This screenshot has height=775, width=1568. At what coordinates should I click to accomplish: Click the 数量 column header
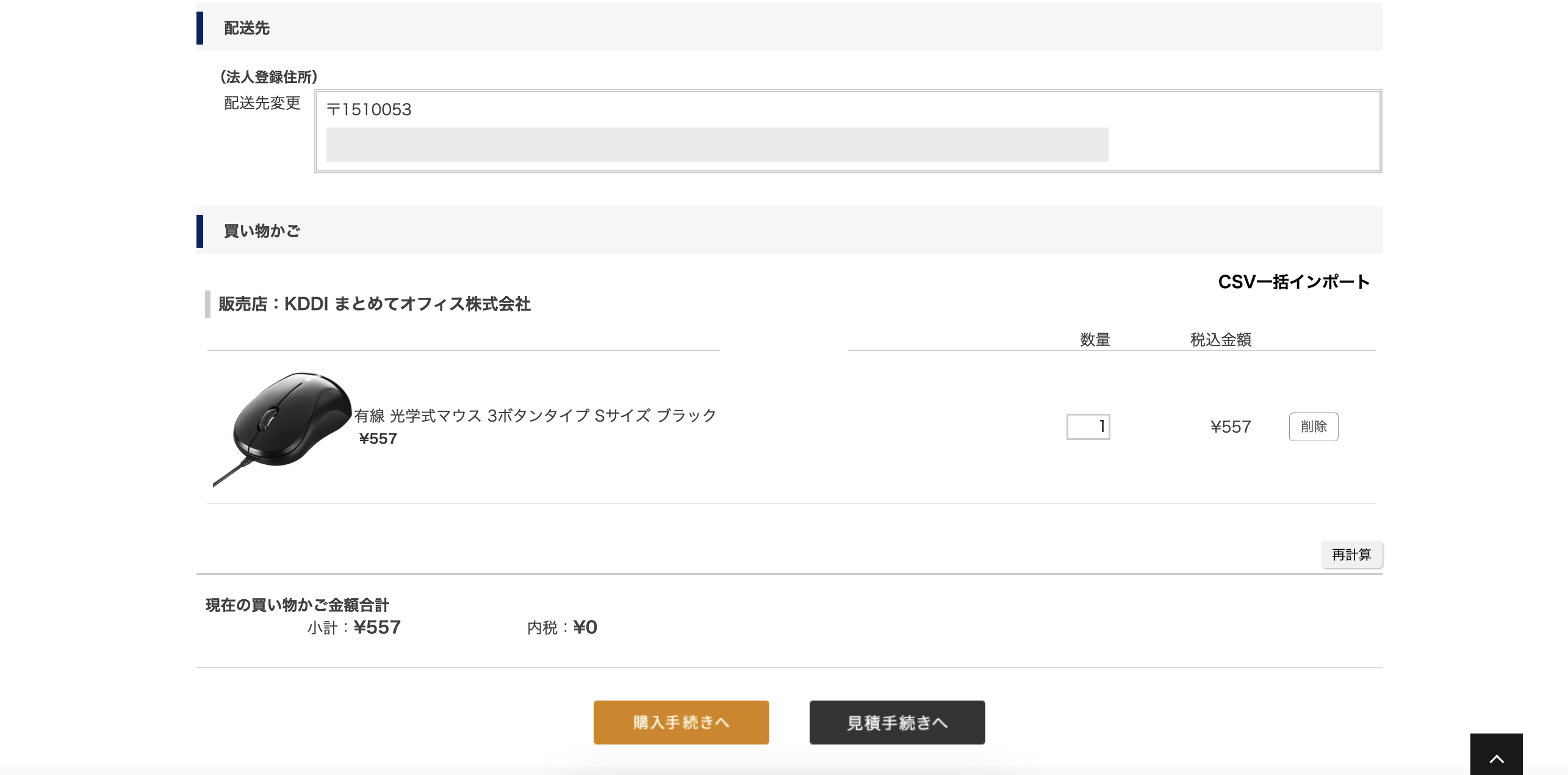point(1095,340)
